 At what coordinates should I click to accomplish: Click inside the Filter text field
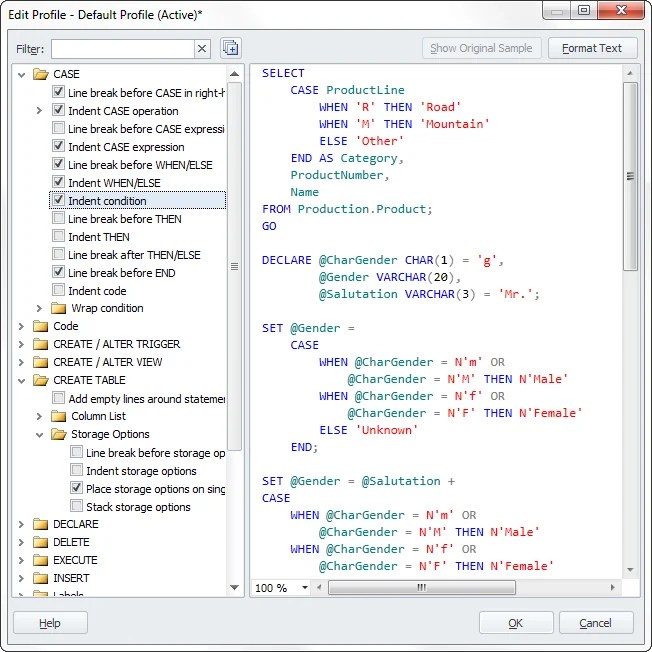pos(123,49)
